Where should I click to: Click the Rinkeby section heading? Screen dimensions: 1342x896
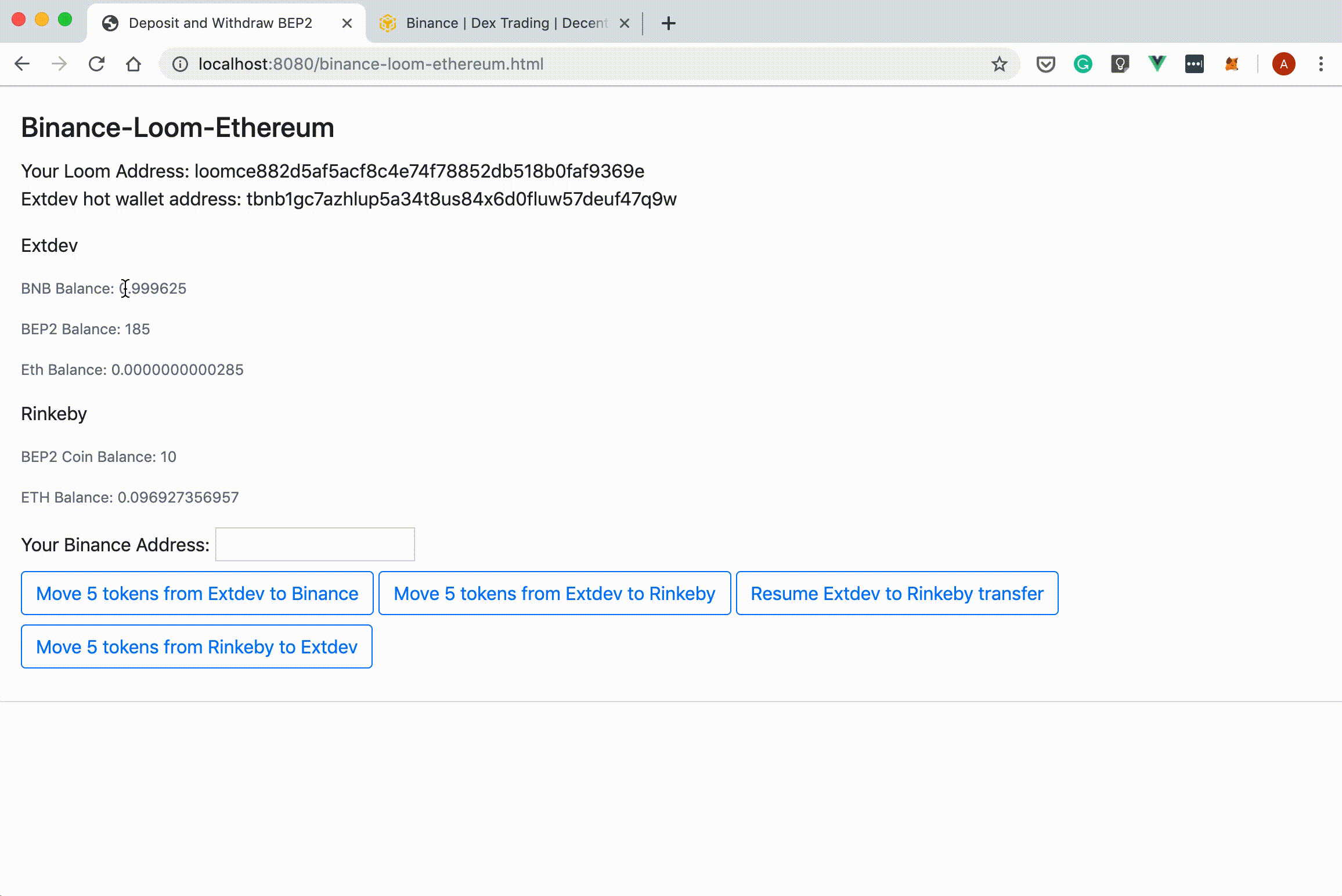(54, 414)
